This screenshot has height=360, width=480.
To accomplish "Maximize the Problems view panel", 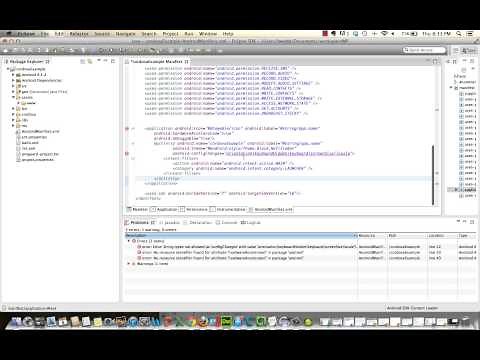I will click(472, 222).
